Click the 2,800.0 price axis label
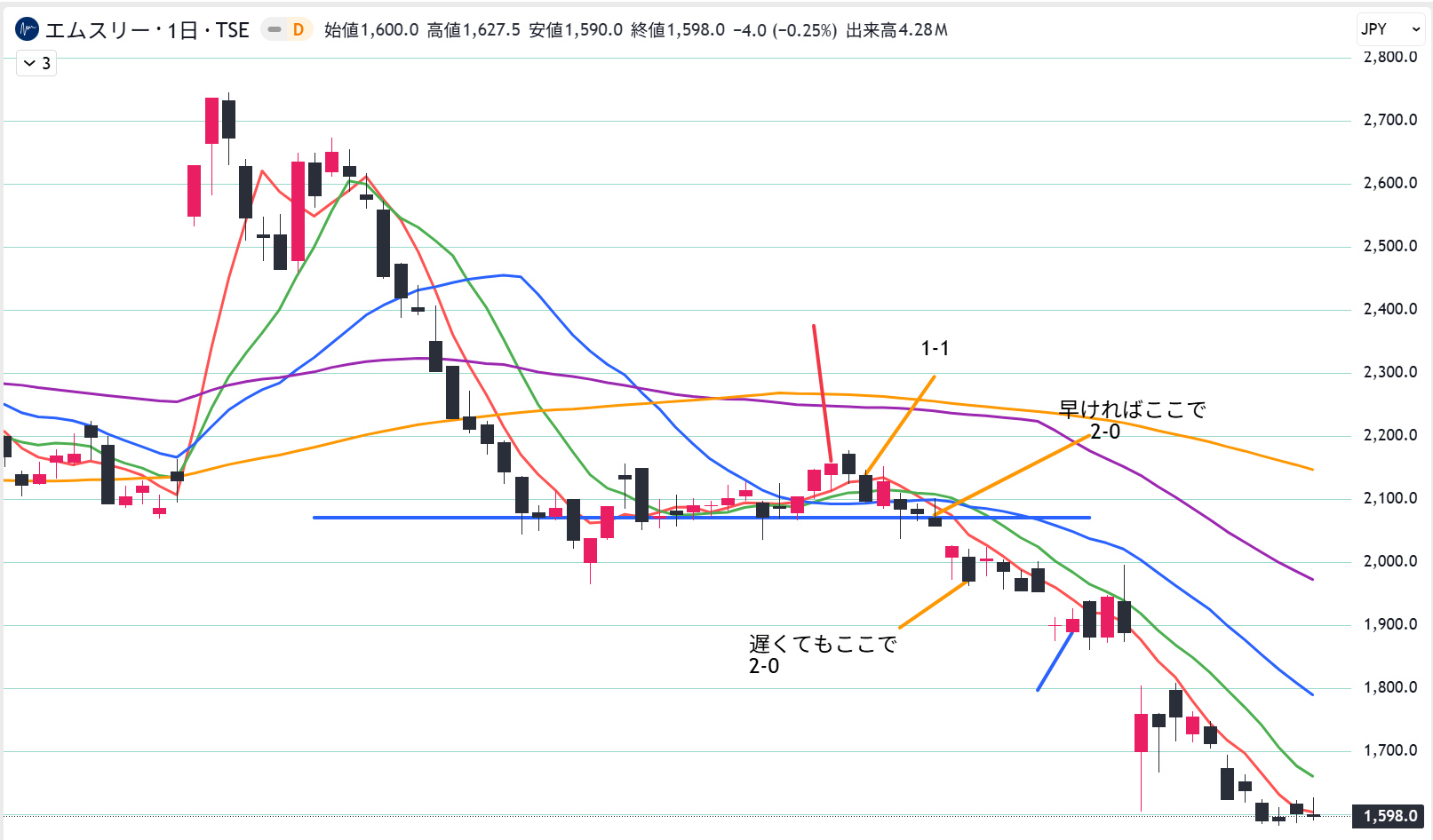 pos(1389,57)
